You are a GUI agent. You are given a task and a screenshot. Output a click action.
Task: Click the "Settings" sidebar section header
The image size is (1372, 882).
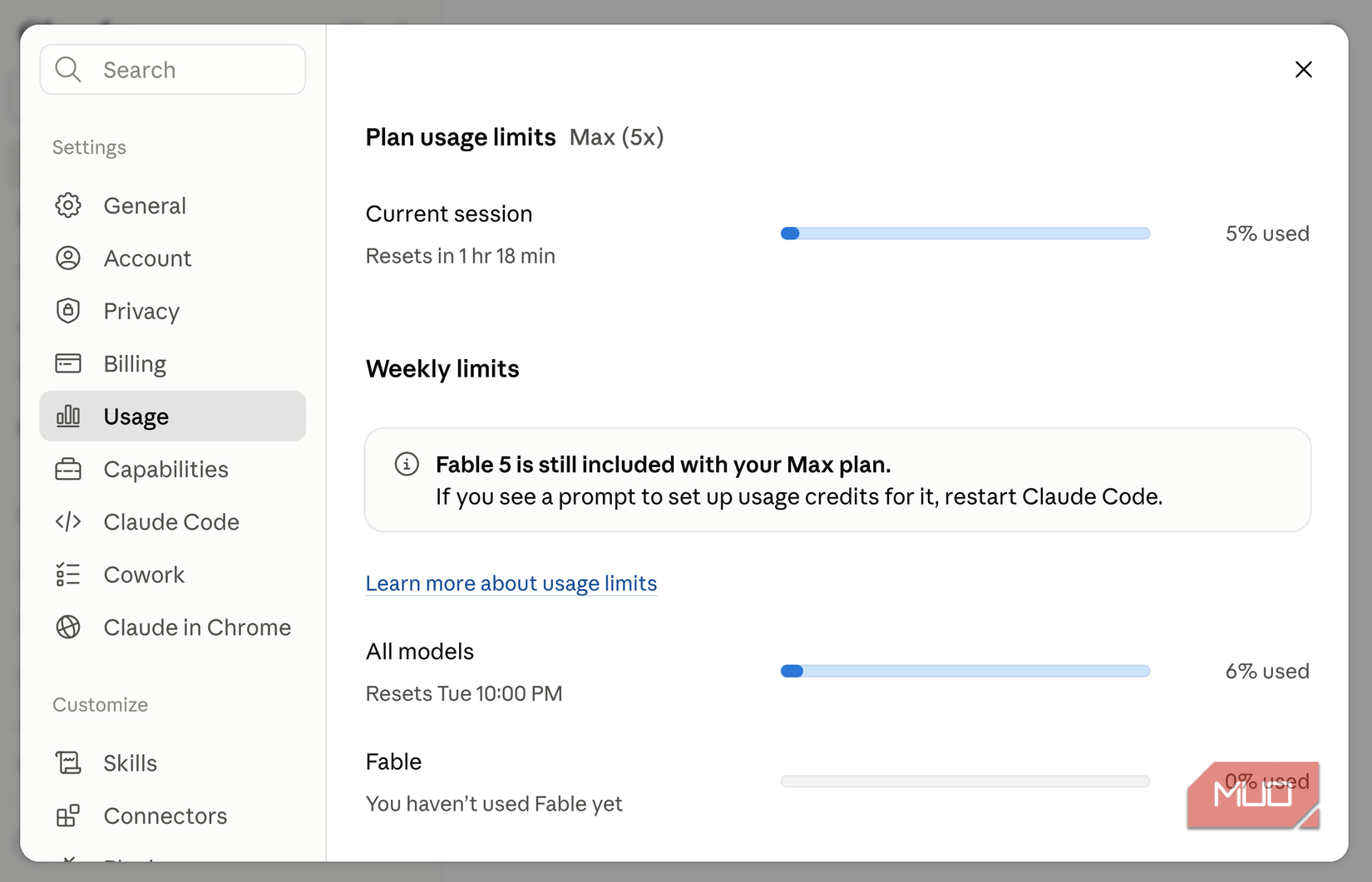[90, 147]
